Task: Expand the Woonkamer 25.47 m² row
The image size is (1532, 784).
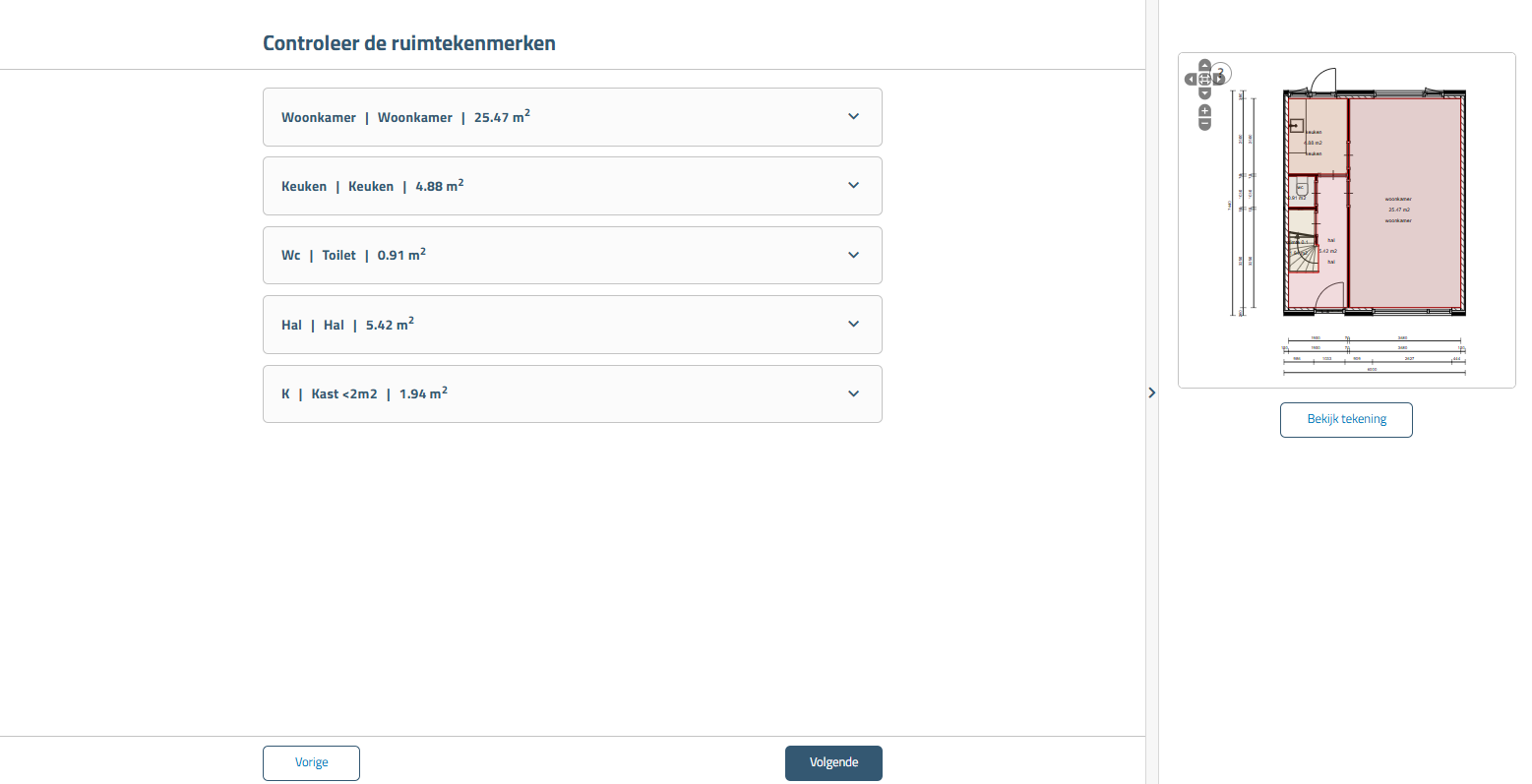Action: (x=853, y=117)
